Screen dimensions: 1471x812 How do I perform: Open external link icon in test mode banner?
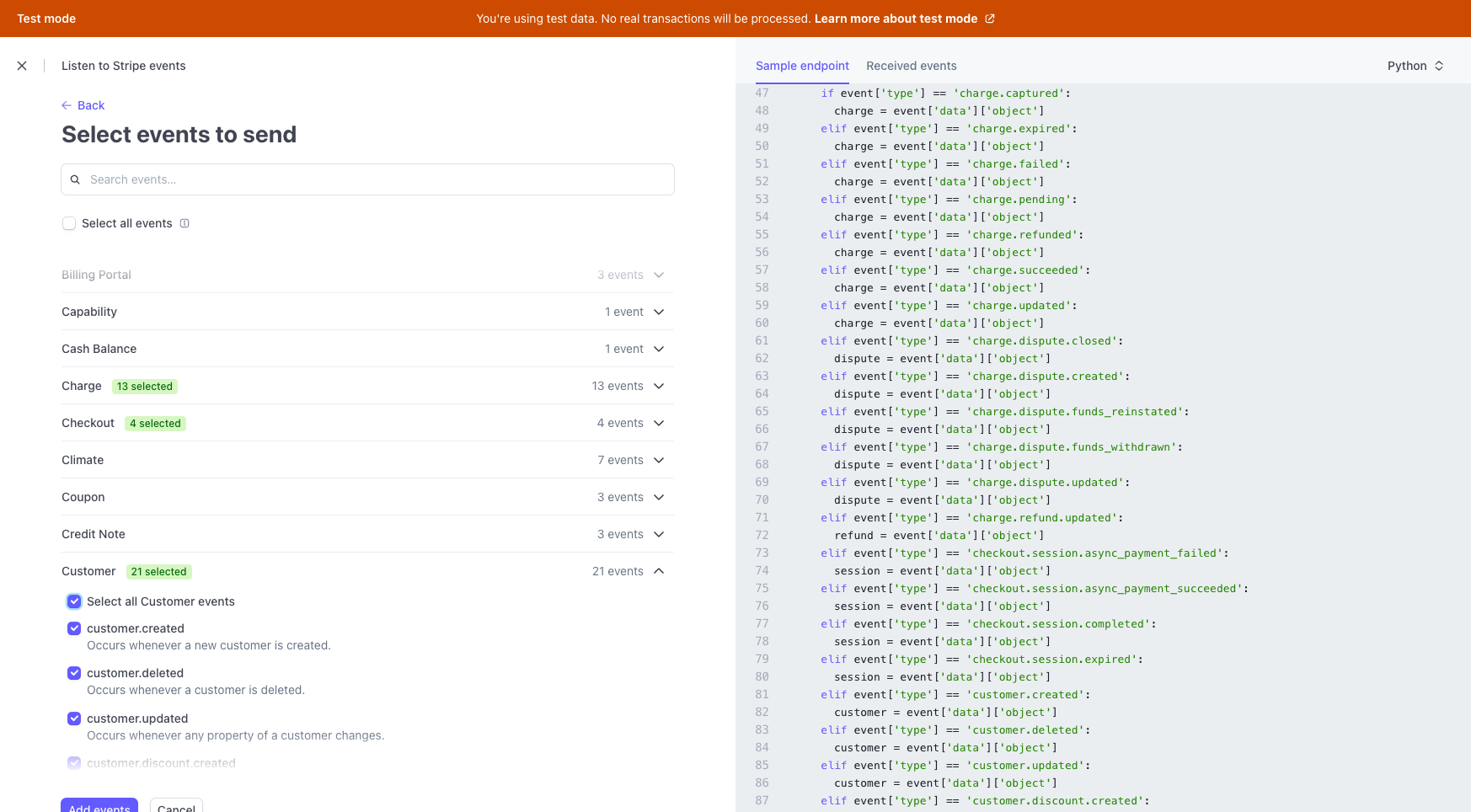point(990,19)
